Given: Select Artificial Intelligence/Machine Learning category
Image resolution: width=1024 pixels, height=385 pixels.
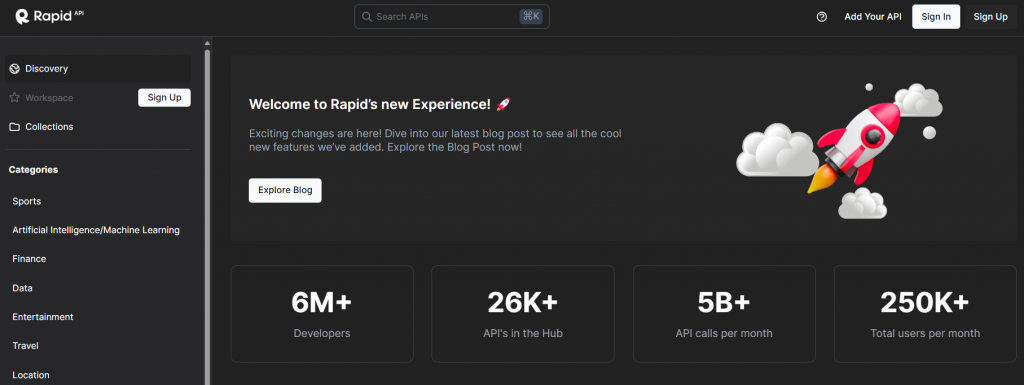Looking at the screenshot, I should point(96,230).
